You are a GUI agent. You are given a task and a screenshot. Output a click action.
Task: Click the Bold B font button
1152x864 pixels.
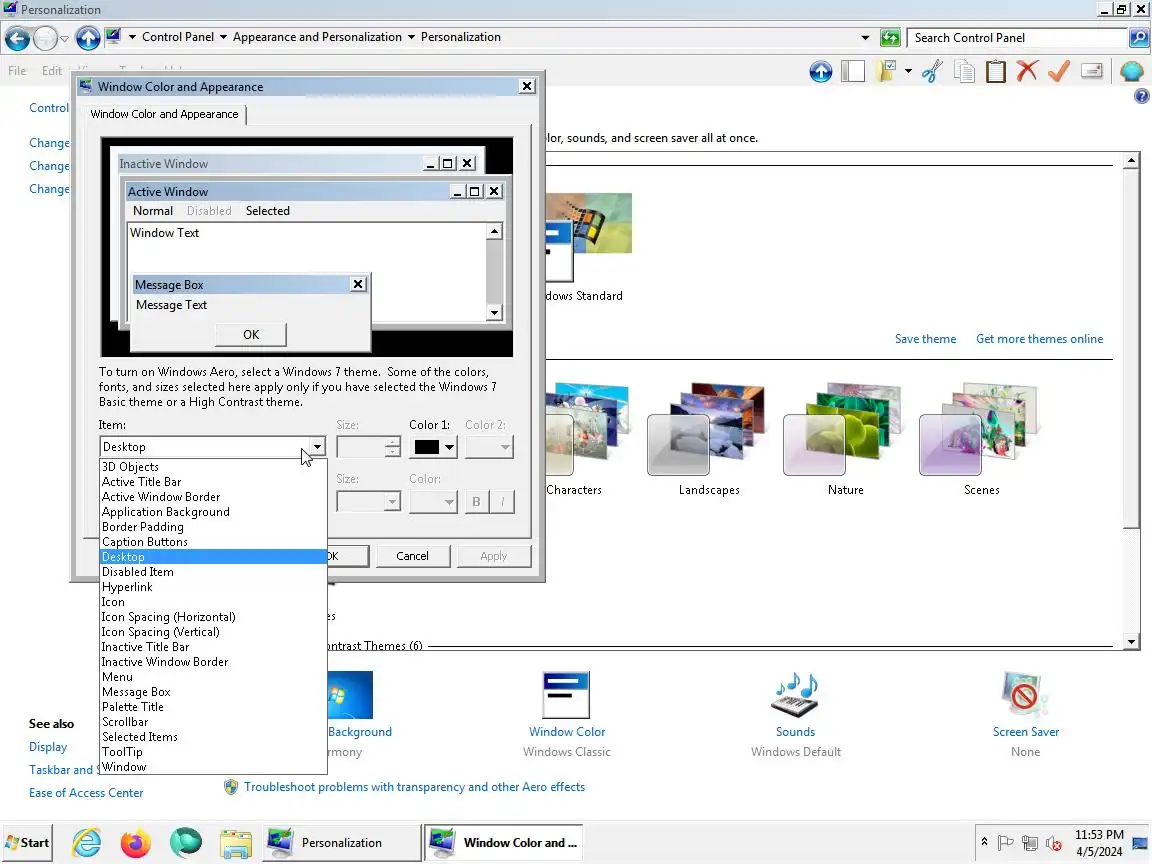[476, 502]
